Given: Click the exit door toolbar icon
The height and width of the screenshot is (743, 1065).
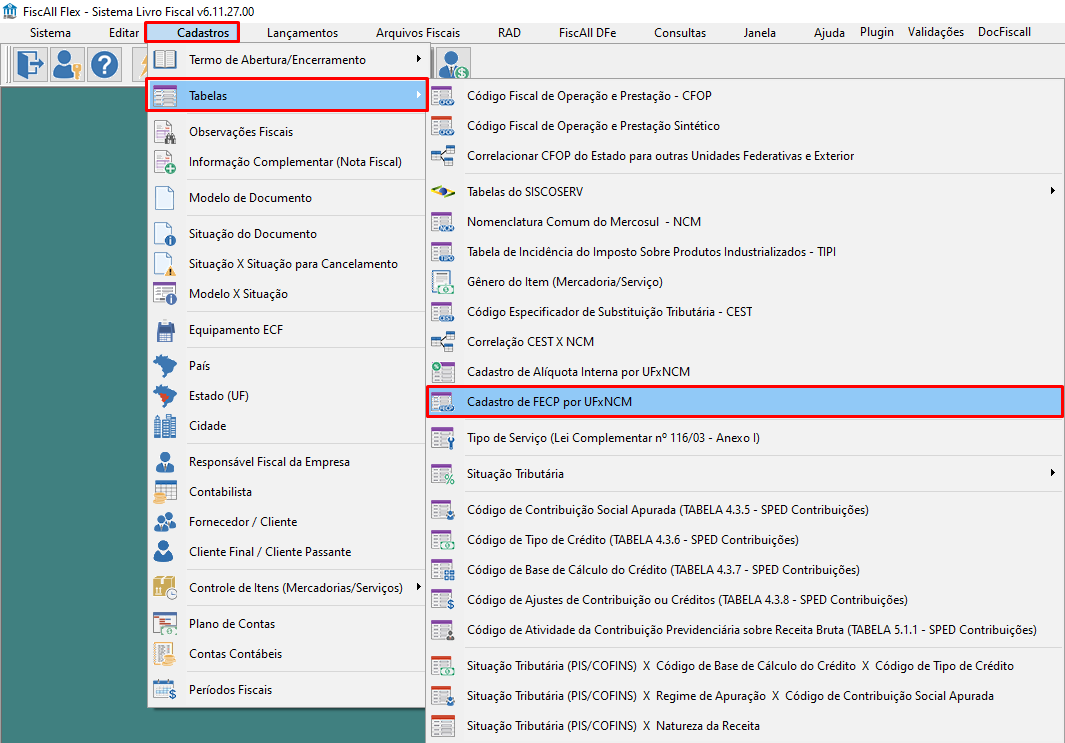Looking at the screenshot, I should pyautogui.click(x=31, y=65).
